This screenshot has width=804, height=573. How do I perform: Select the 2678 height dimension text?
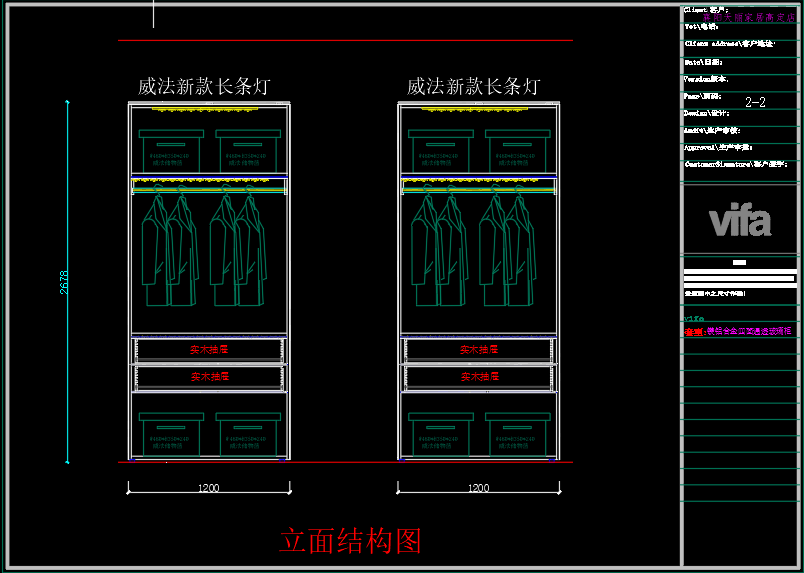(64, 282)
